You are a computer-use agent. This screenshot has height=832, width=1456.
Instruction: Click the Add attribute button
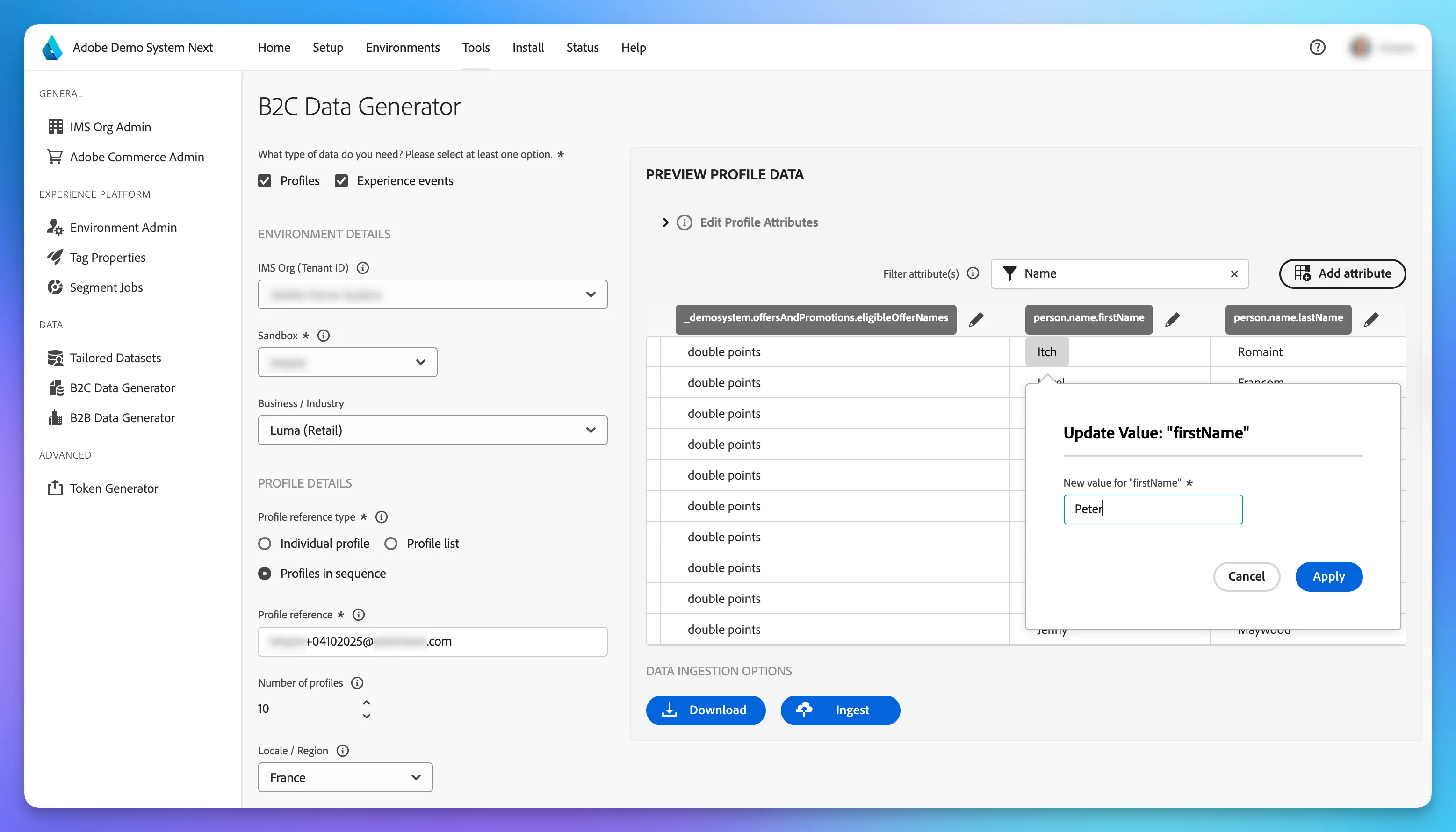(1342, 274)
